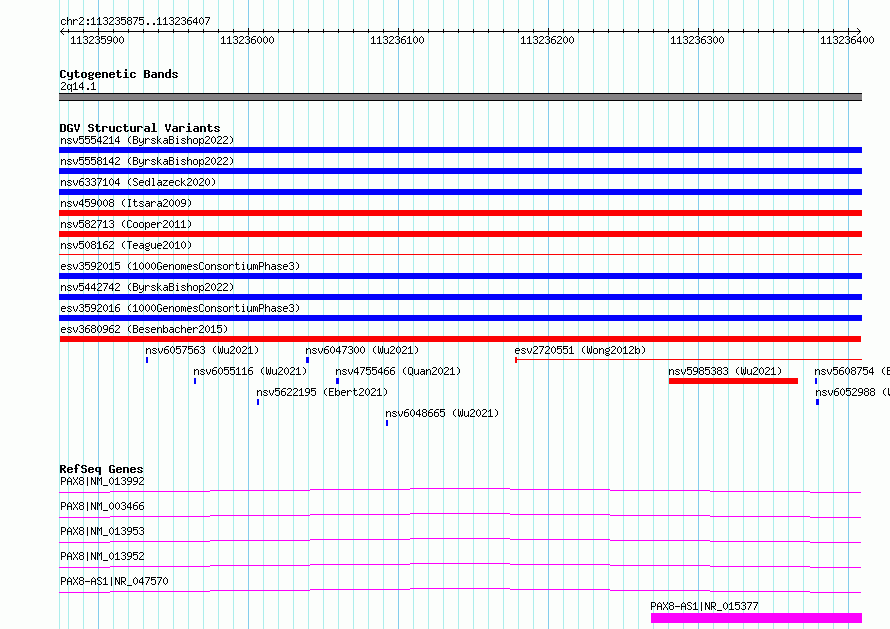
Task: Select the red bar of nsv459008
Action: pyautogui.click(x=460, y=213)
